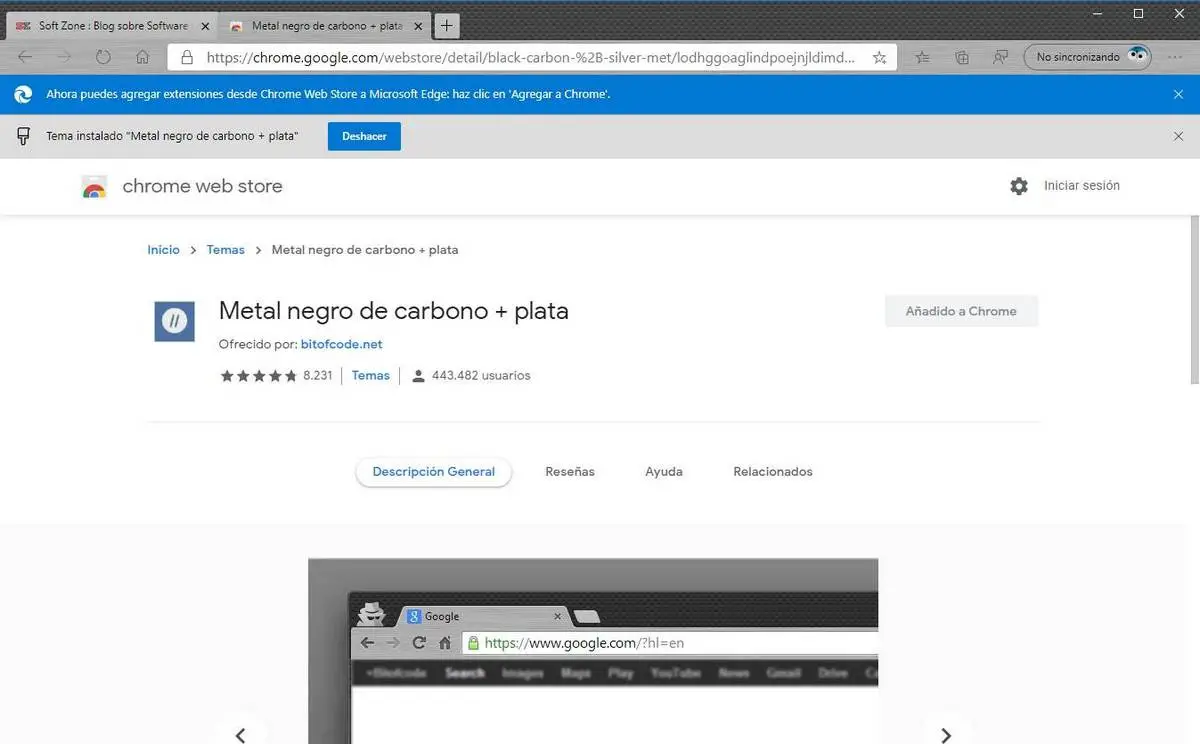Open Temas breadcrumb link
This screenshot has height=744, width=1200.
click(x=226, y=250)
